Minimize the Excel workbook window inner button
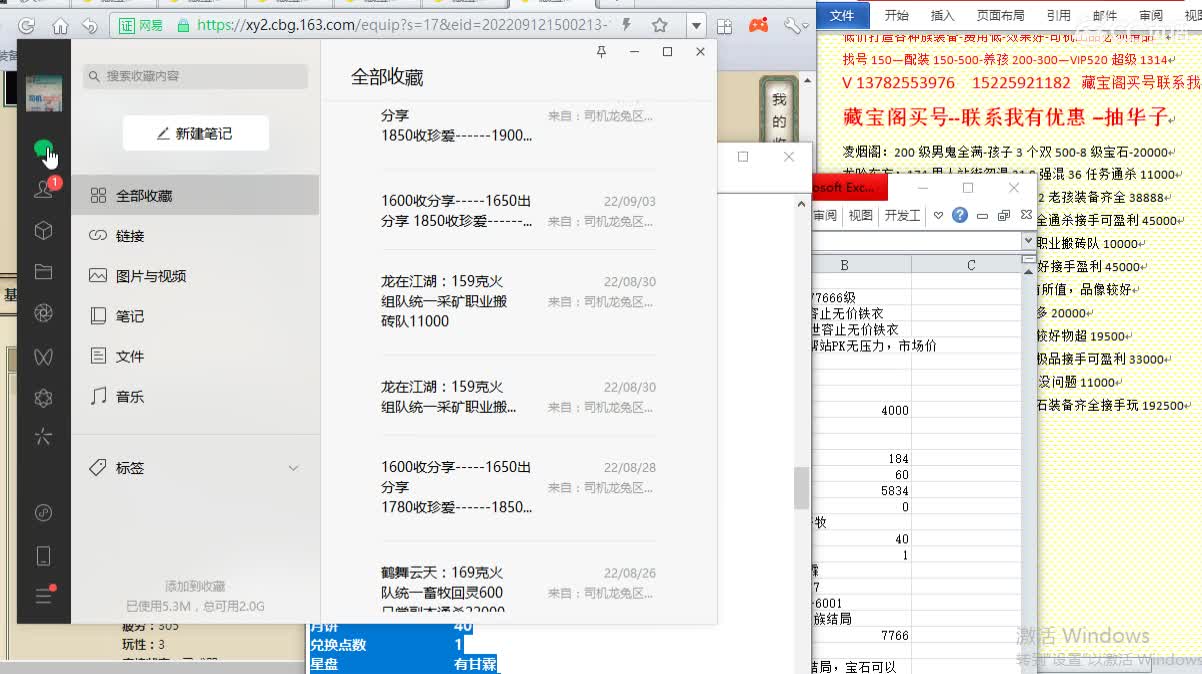 [x=982, y=216]
